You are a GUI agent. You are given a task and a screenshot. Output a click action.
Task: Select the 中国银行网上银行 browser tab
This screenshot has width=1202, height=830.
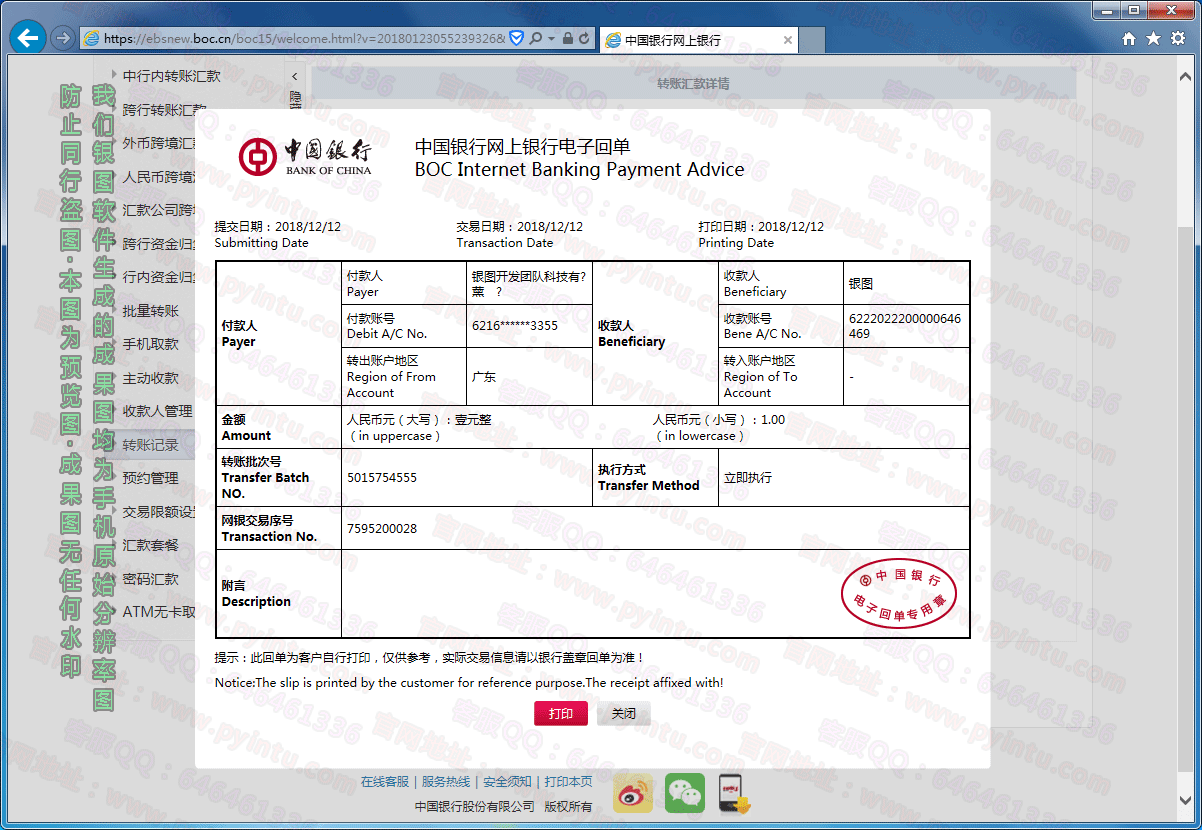point(699,40)
